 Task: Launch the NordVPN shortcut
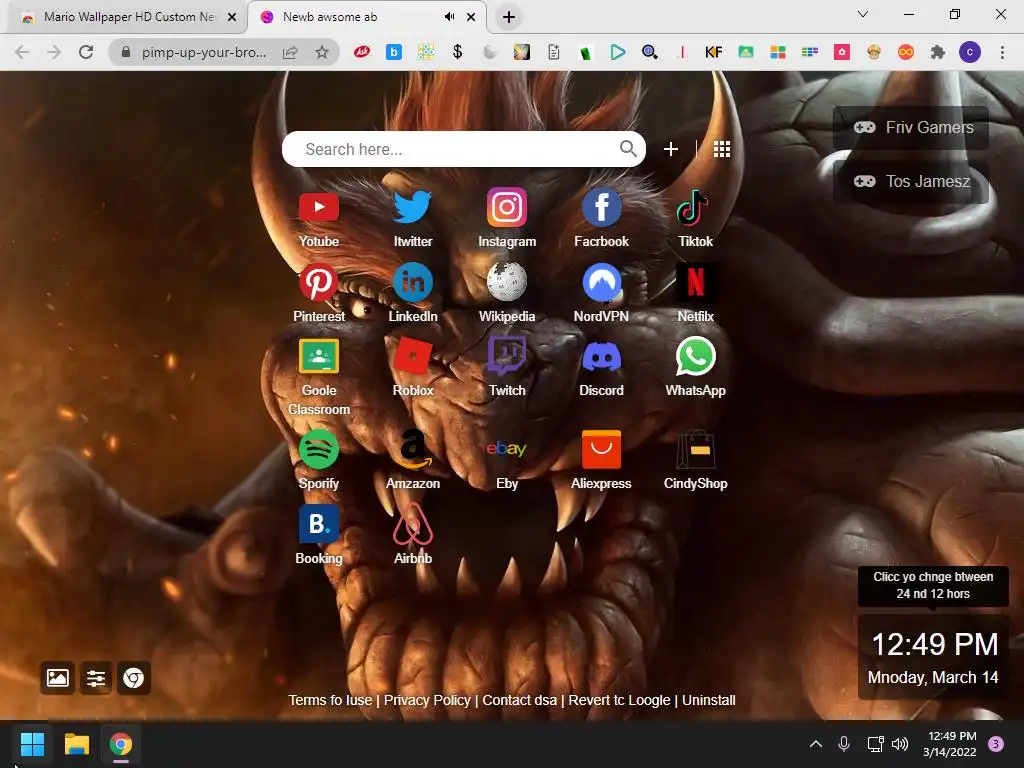(601, 283)
